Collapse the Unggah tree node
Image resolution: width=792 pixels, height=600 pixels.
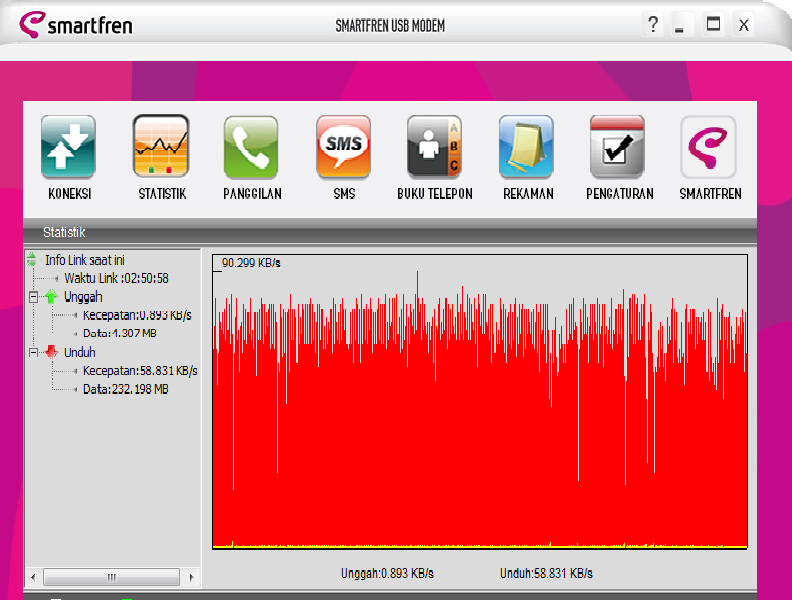(x=33, y=297)
